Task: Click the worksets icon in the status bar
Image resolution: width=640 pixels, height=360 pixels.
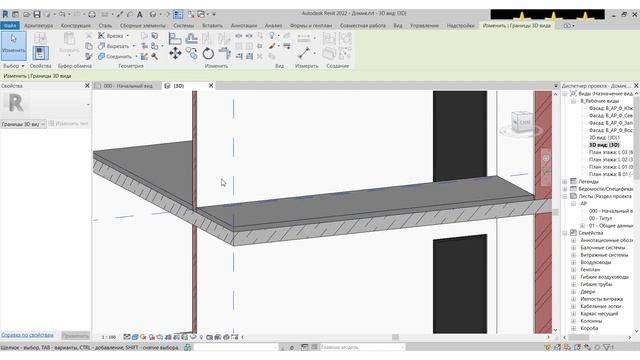Action: (187, 347)
